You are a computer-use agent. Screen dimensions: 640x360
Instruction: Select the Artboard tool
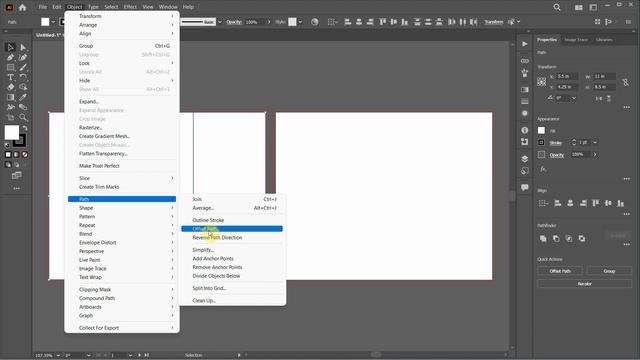click(x=10, y=118)
